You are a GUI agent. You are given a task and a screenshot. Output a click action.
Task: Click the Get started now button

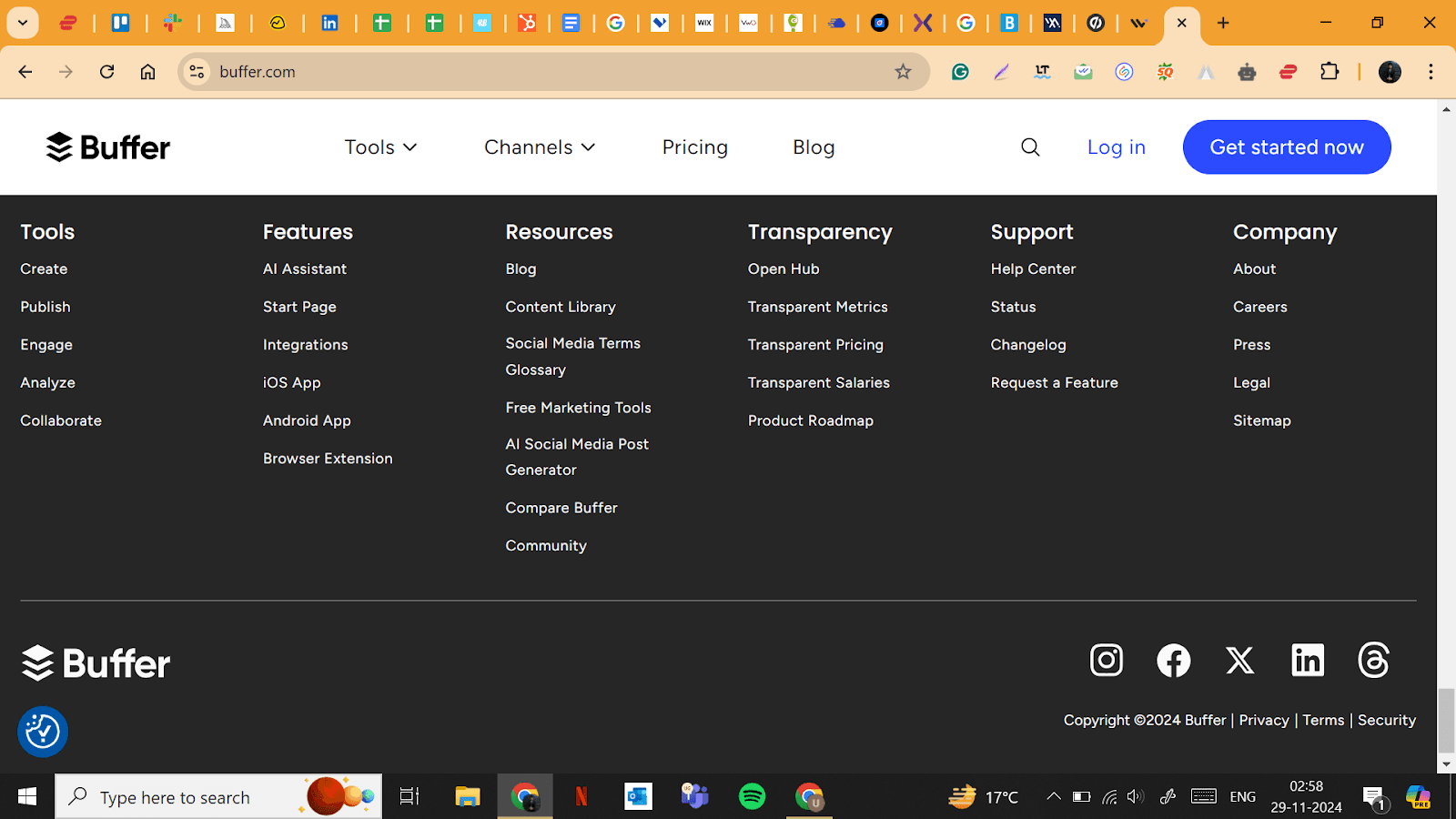point(1287,147)
